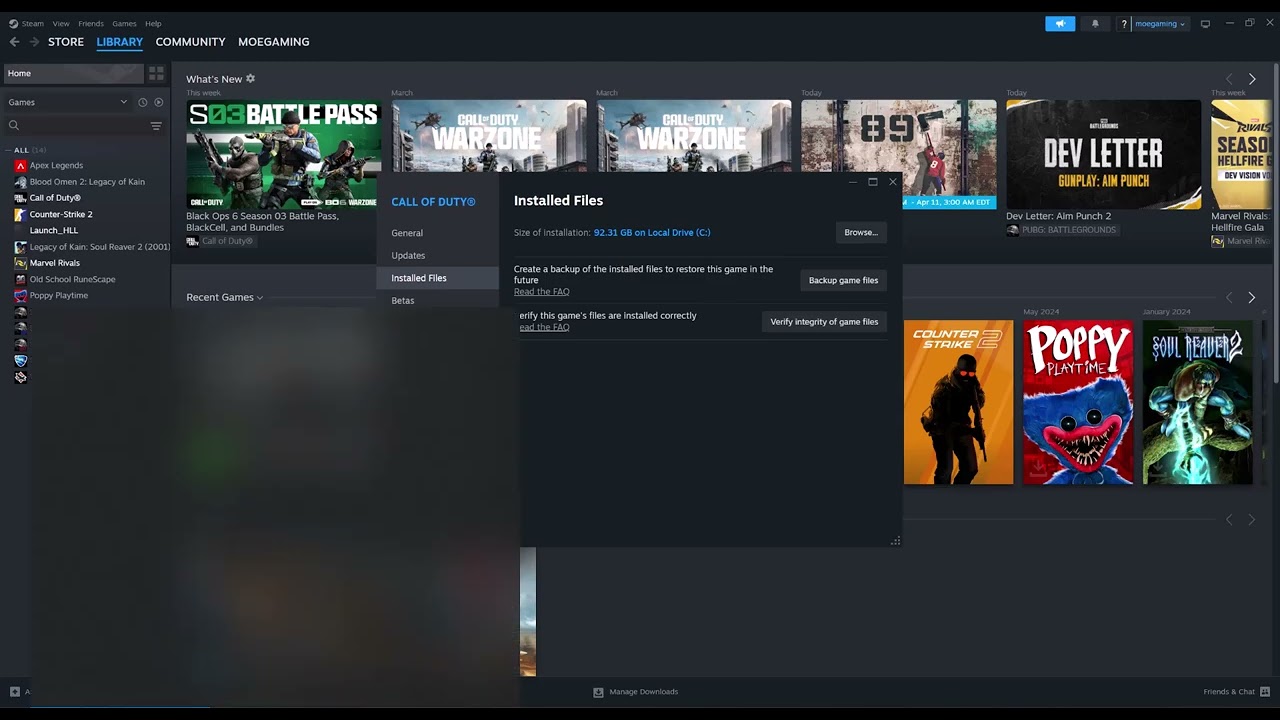Screen dimensions: 1280x720
Task: Select the Rocket League icon in library list
Action: [x=20, y=360]
